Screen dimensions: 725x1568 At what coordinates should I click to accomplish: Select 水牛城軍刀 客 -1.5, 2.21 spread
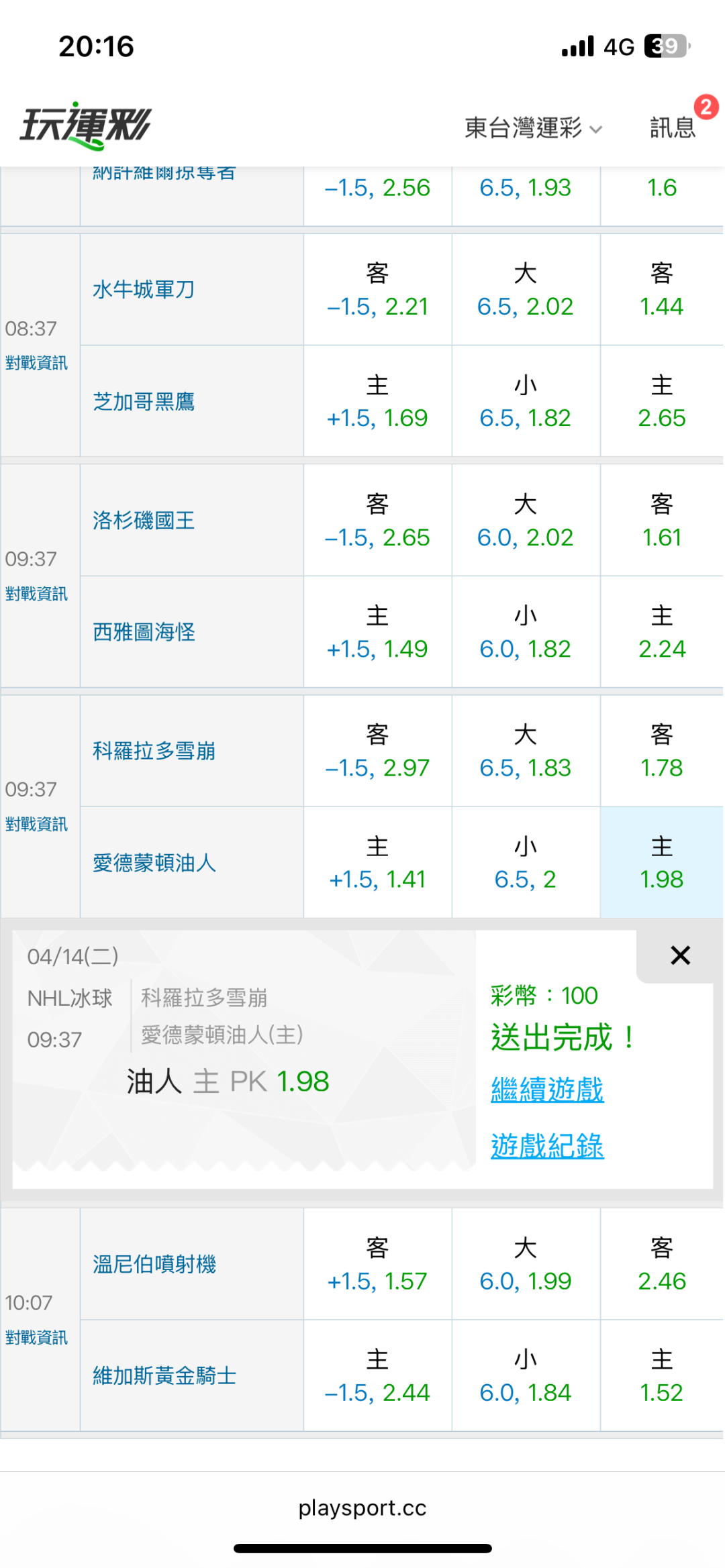click(377, 290)
